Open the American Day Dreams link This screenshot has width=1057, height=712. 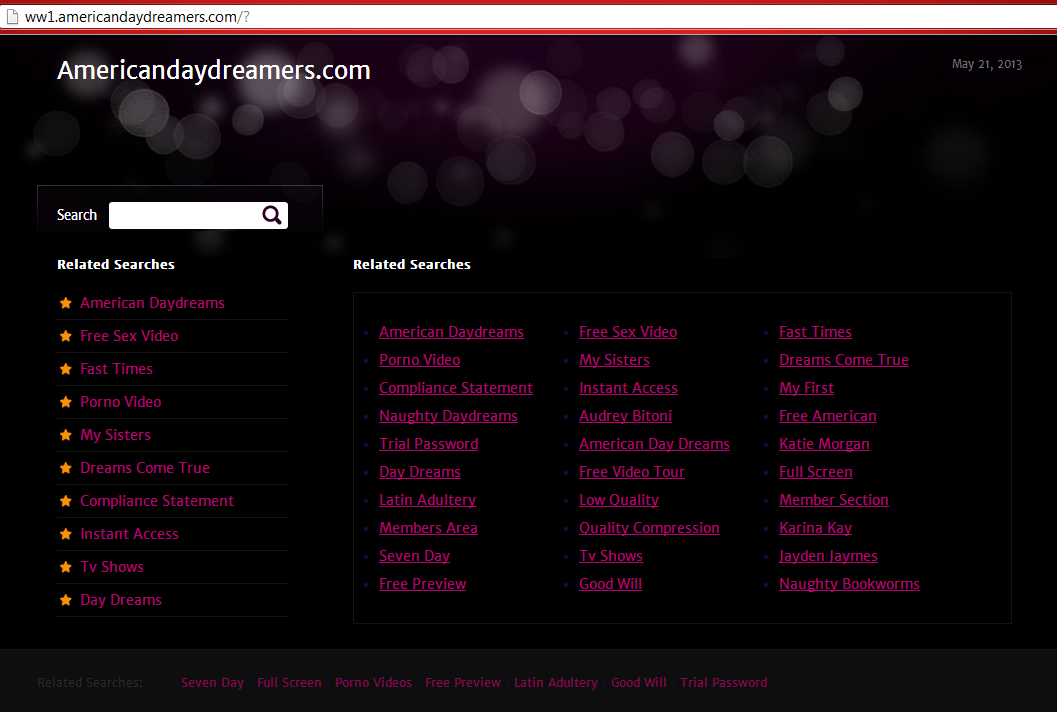655,444
